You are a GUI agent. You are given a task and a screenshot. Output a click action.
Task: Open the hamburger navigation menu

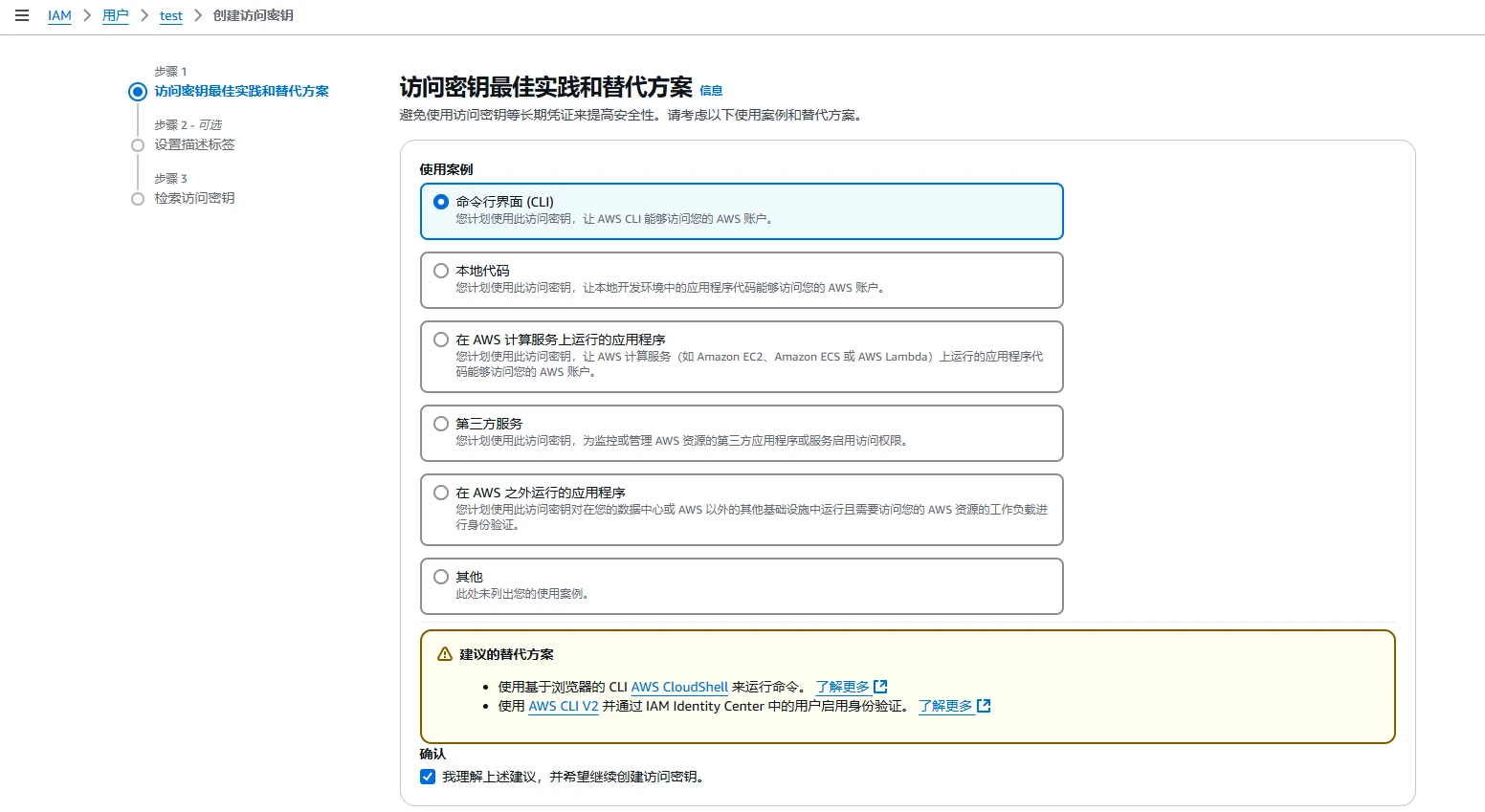22,15
